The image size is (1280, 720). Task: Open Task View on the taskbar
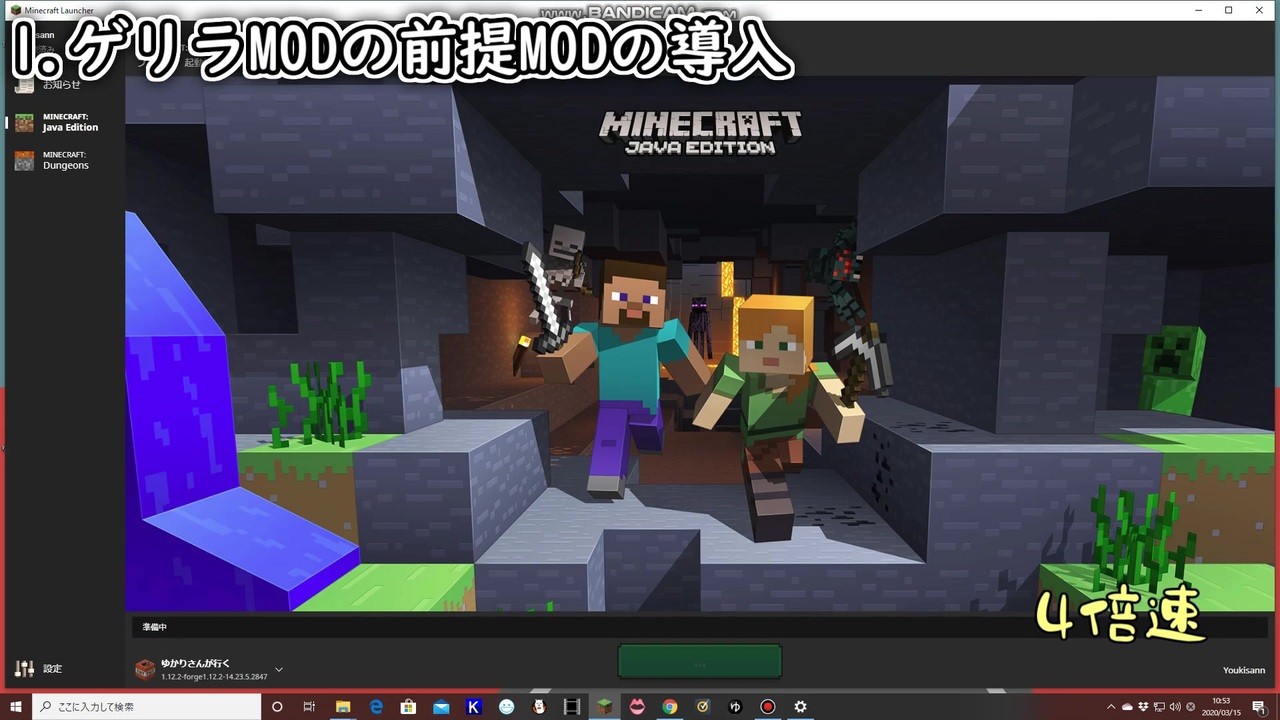click(310, 706)
